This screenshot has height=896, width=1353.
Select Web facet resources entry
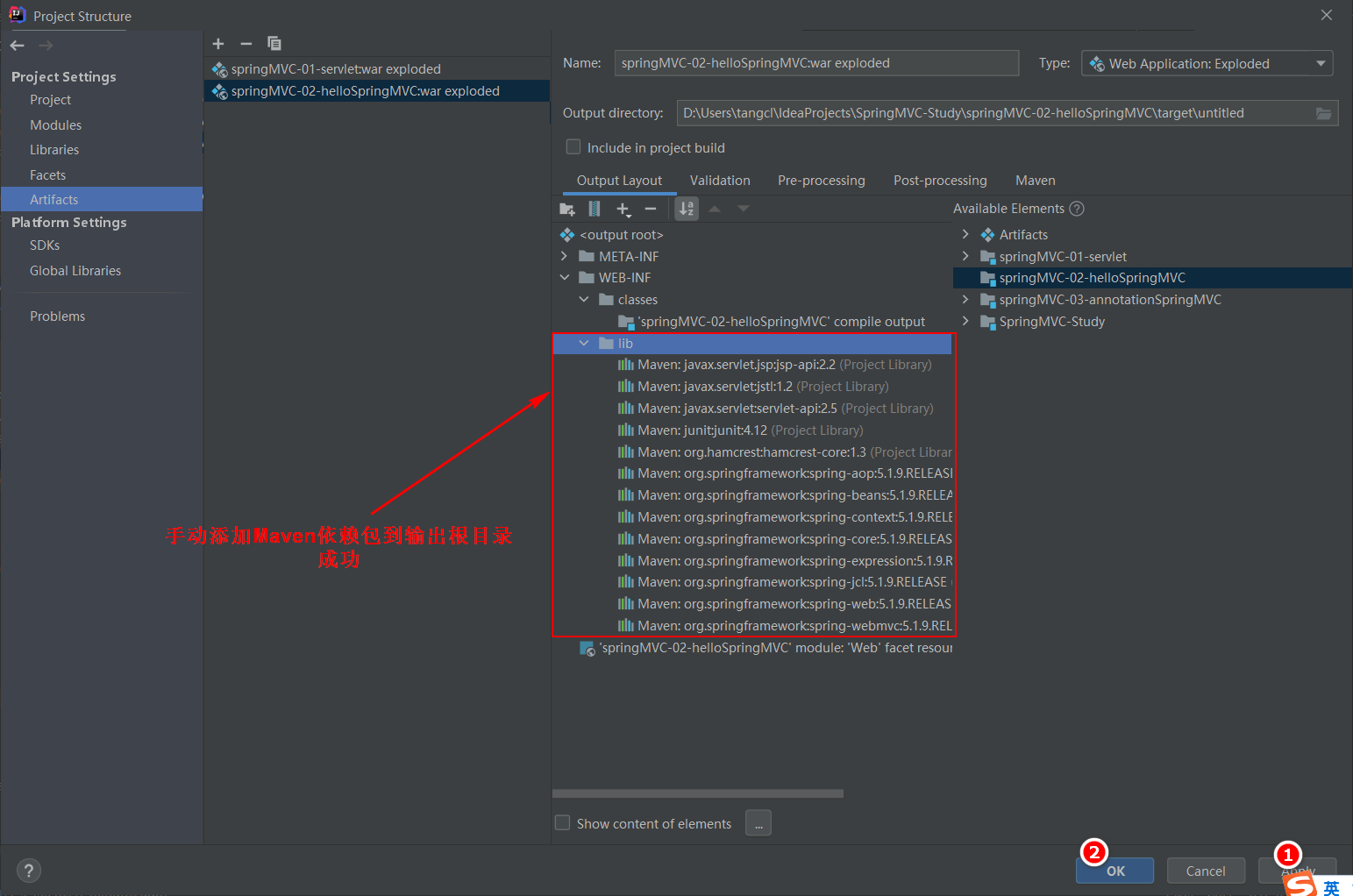click(x=766, y=648)
